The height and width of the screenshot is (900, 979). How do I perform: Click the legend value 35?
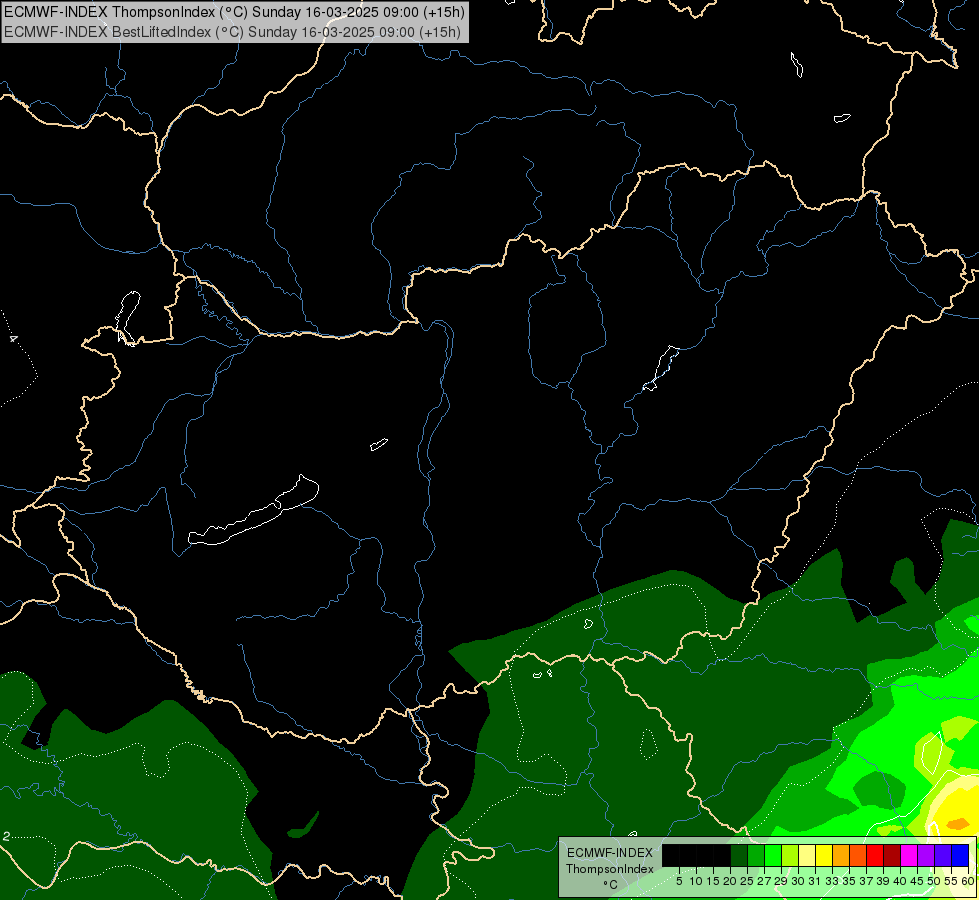pyautogui.click(x=849, y=881)
